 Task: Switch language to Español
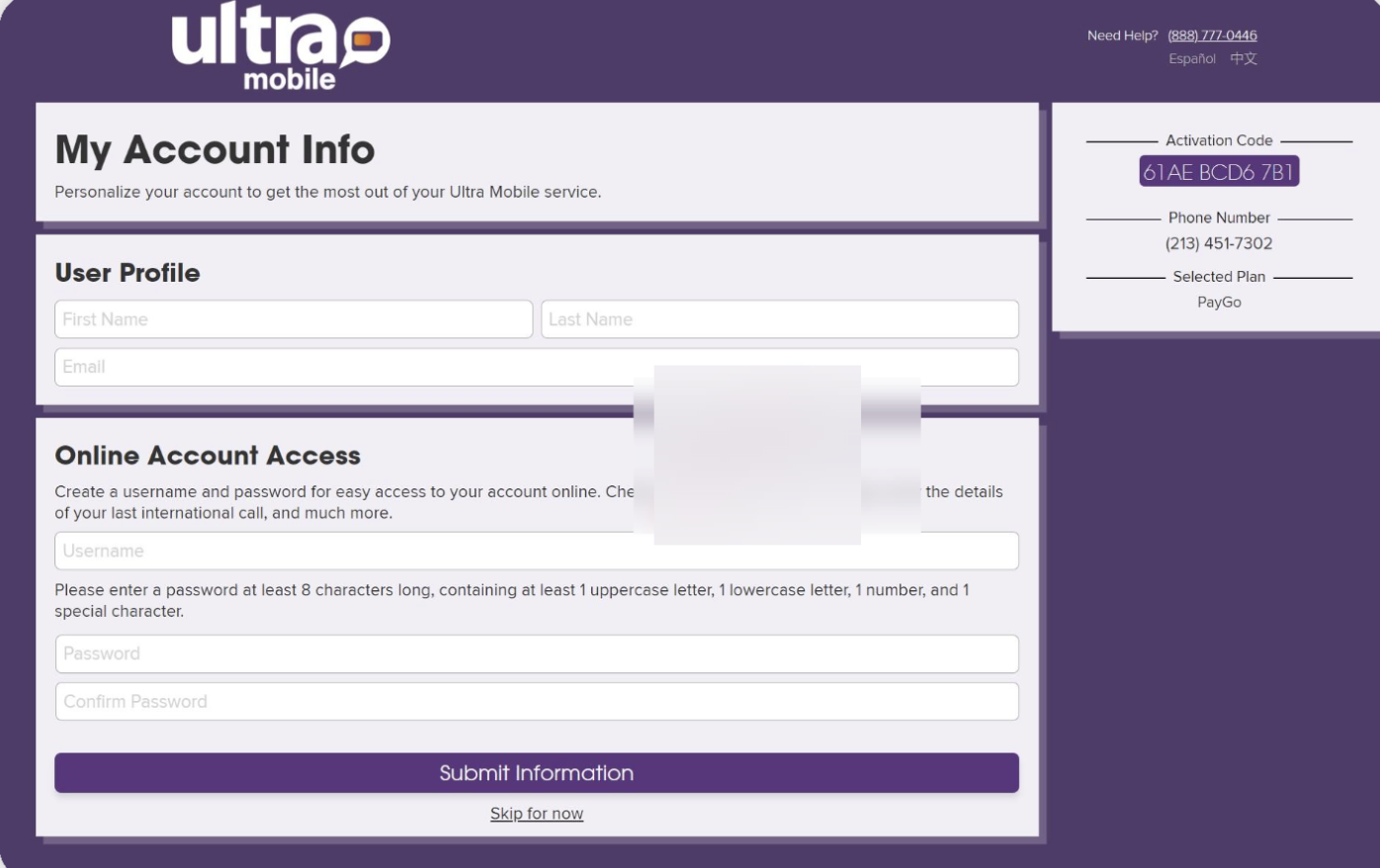click(1192, 58)
